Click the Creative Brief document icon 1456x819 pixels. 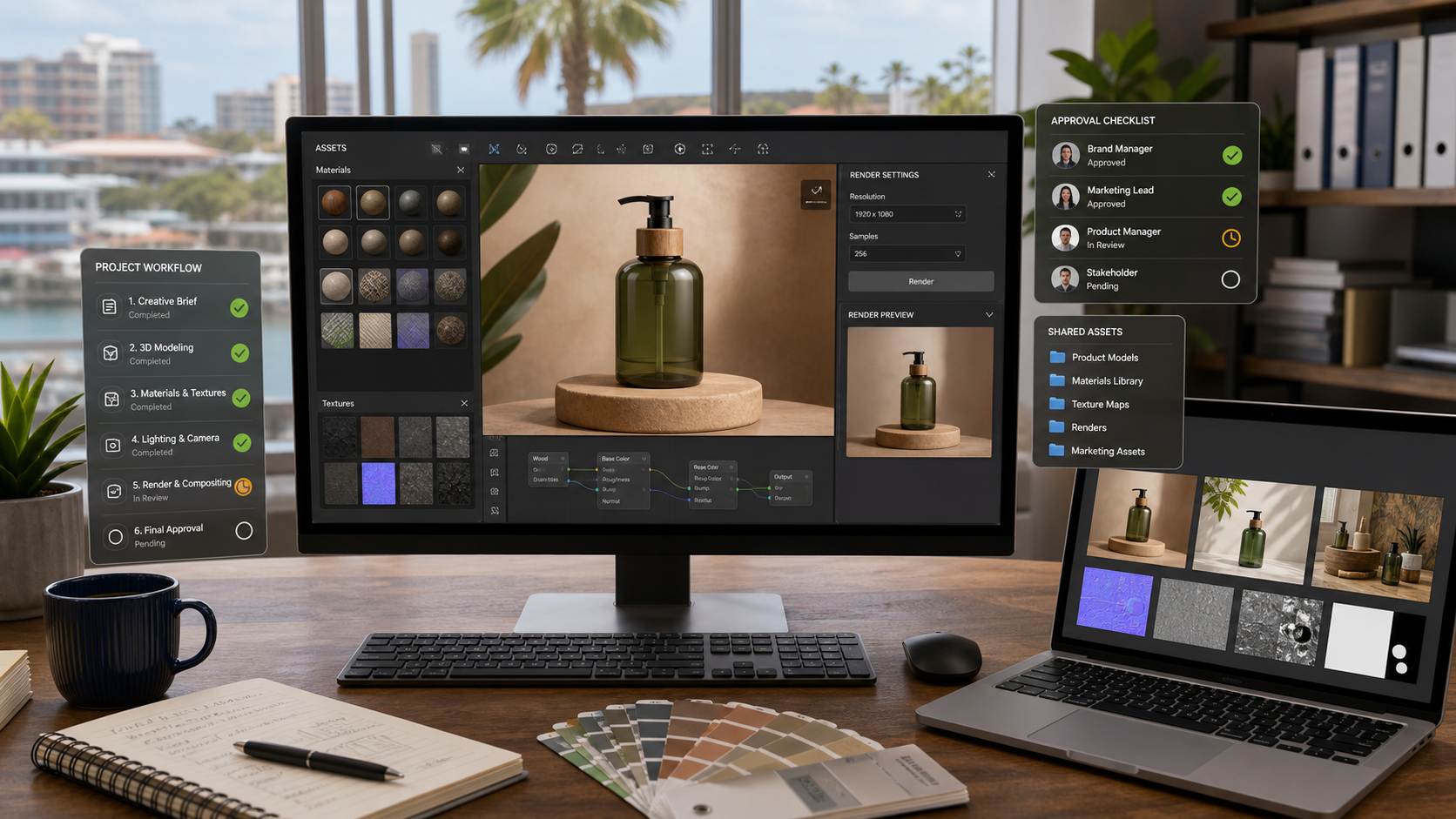110,306
